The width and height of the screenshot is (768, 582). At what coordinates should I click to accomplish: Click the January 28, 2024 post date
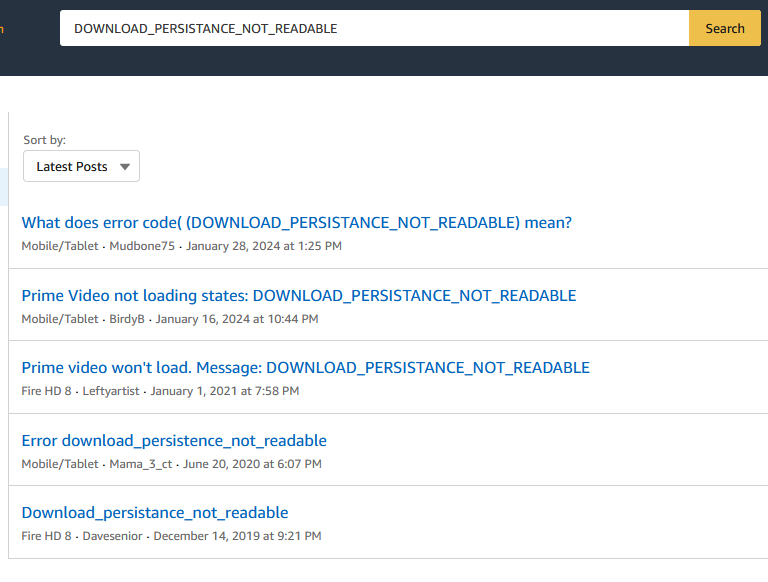(264, 246)
